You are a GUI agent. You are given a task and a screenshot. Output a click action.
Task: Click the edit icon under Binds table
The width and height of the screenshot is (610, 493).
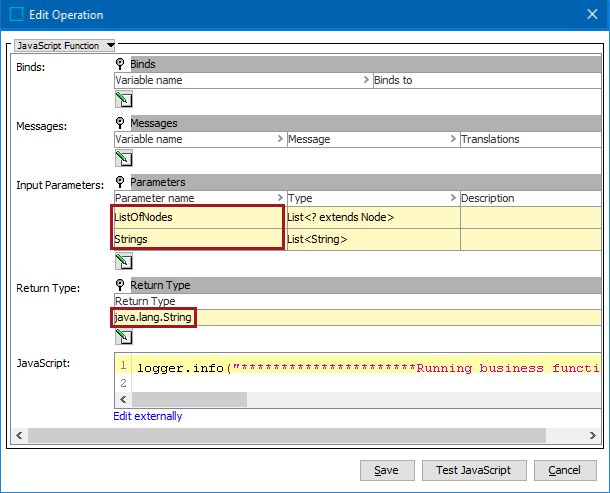124,99
